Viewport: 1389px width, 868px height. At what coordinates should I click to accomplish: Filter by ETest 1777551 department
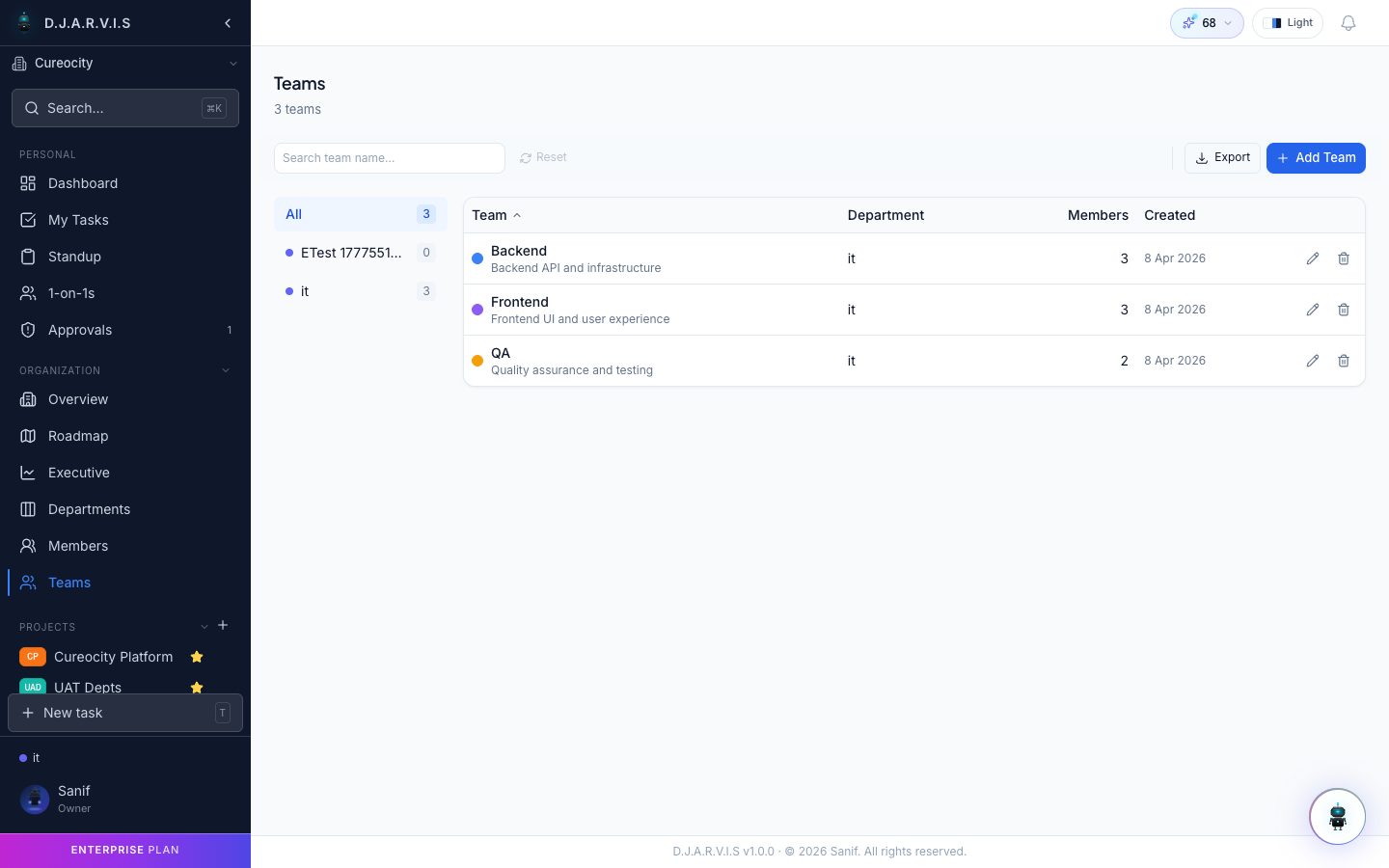pos(361,253)
